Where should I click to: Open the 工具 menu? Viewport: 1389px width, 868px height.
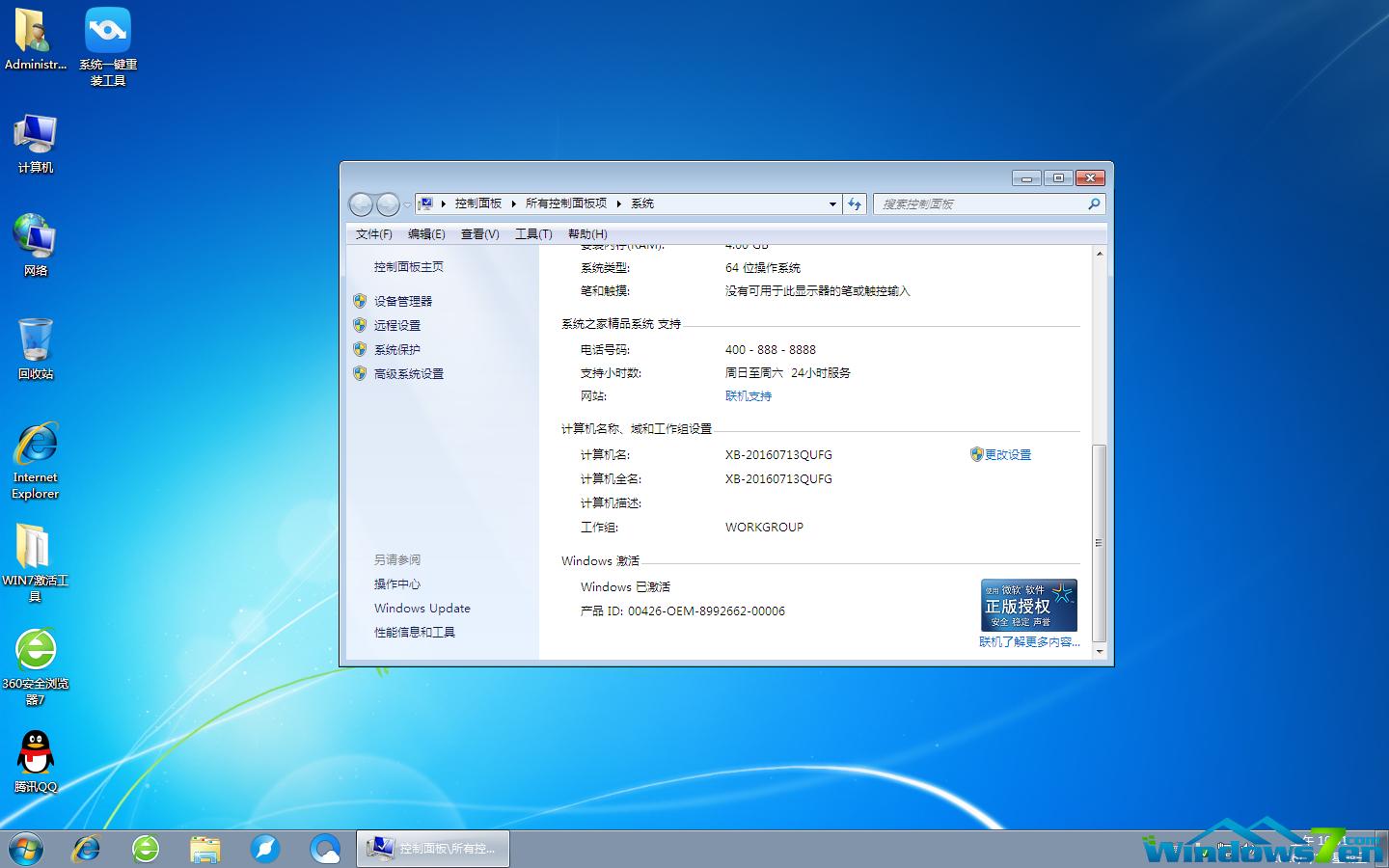coord(532,233)
